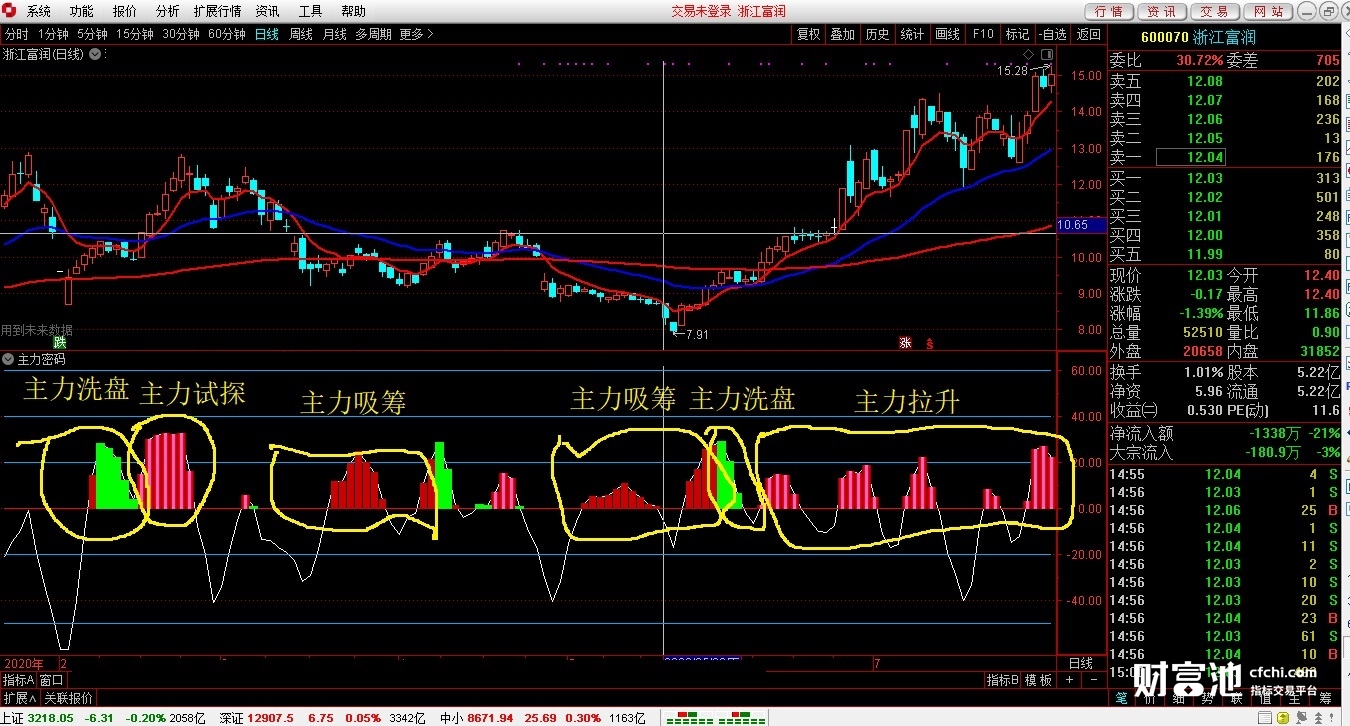Click the 交易 button at top right
Viewport: 1350px width, 726px height.
1214,11
